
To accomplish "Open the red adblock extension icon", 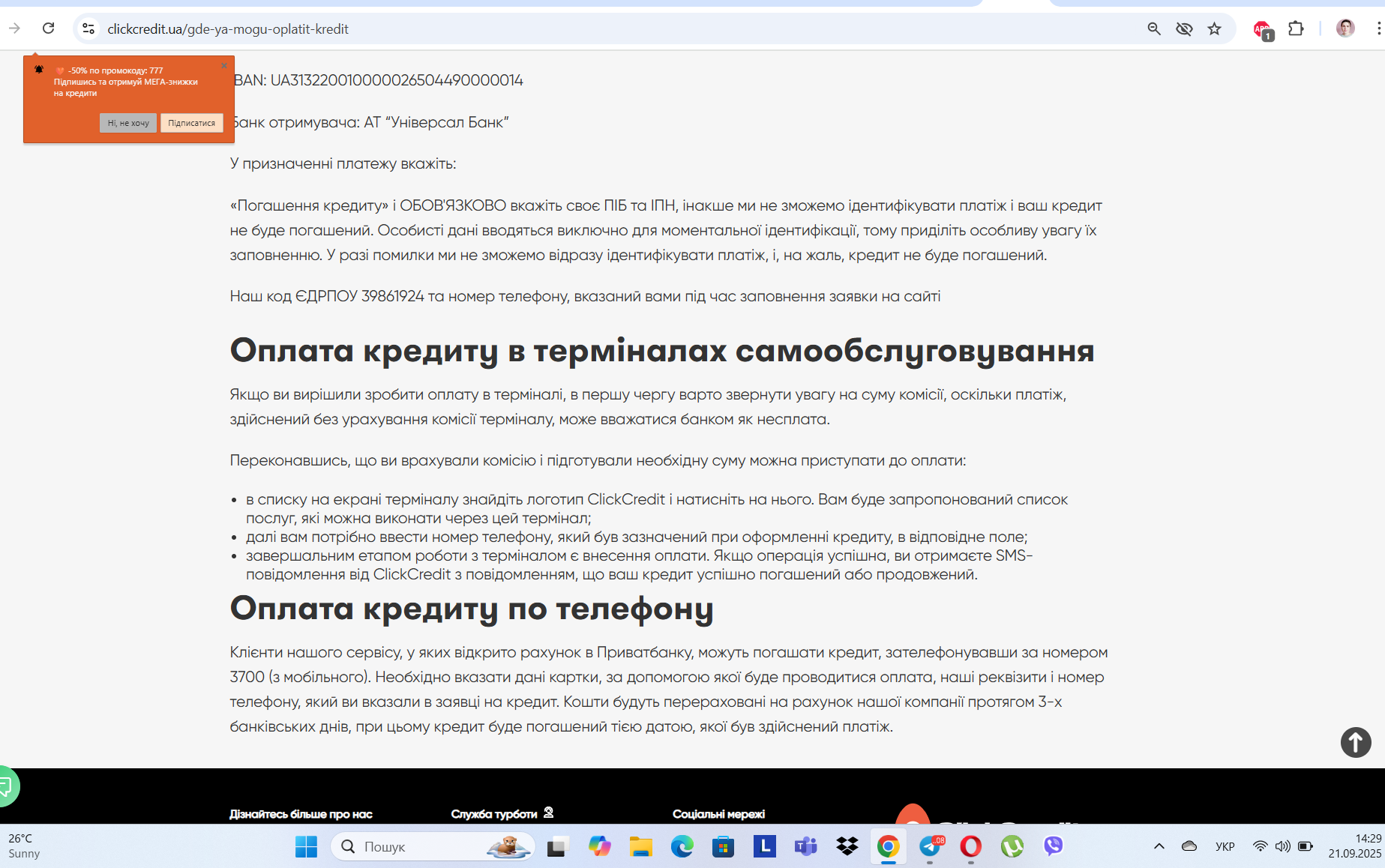I will click(1263, 30).
